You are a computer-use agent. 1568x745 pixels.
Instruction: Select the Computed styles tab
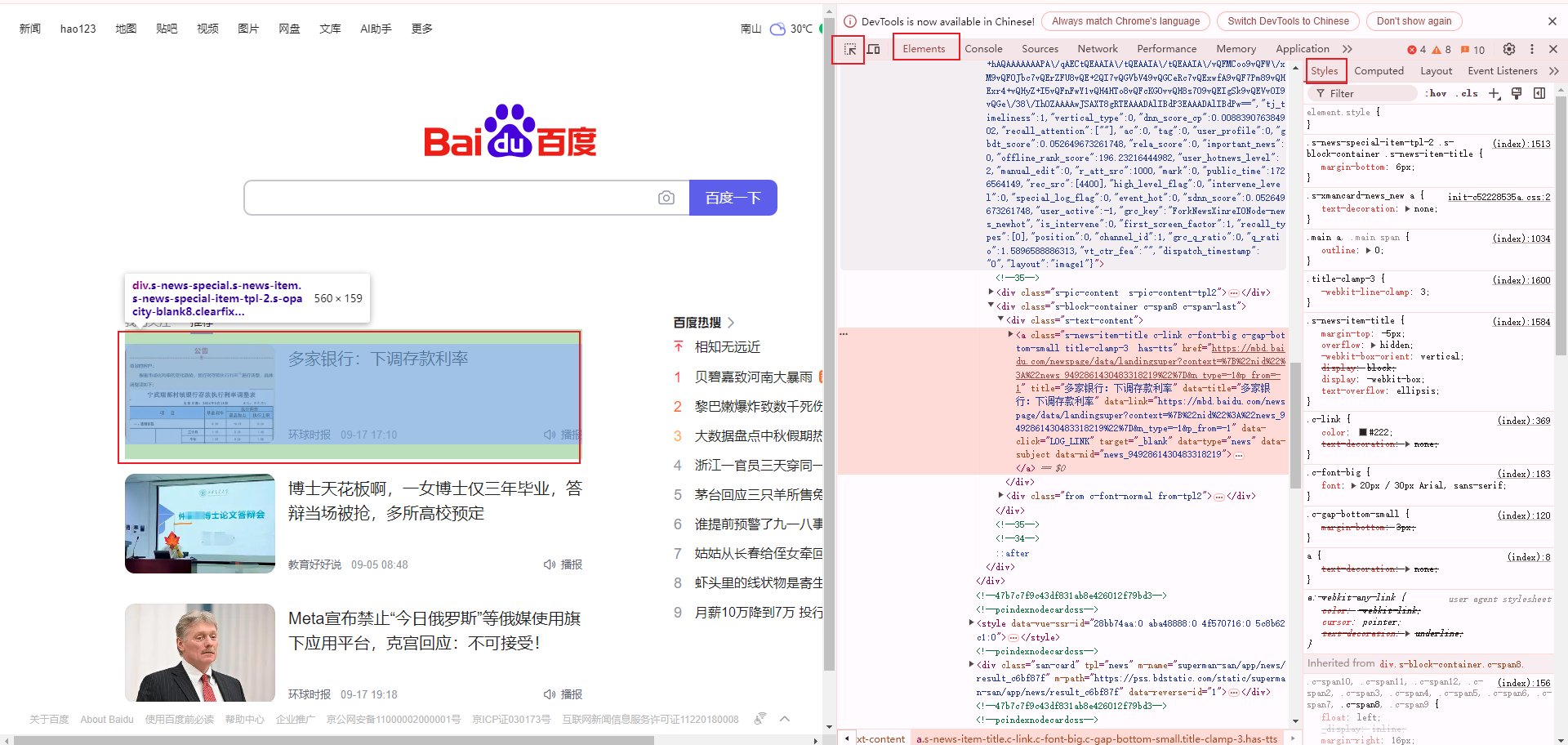pos(1379,71)
